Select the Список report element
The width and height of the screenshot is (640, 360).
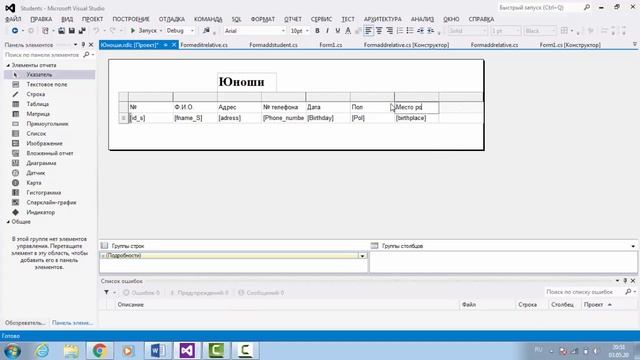49,133
